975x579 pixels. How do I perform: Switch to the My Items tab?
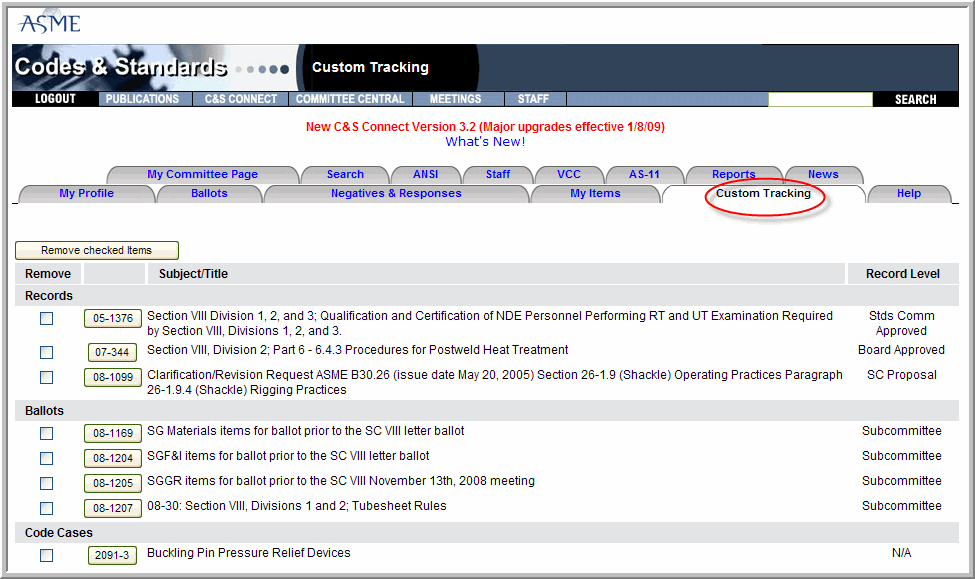pyautogui.click(x=596, y=193)
